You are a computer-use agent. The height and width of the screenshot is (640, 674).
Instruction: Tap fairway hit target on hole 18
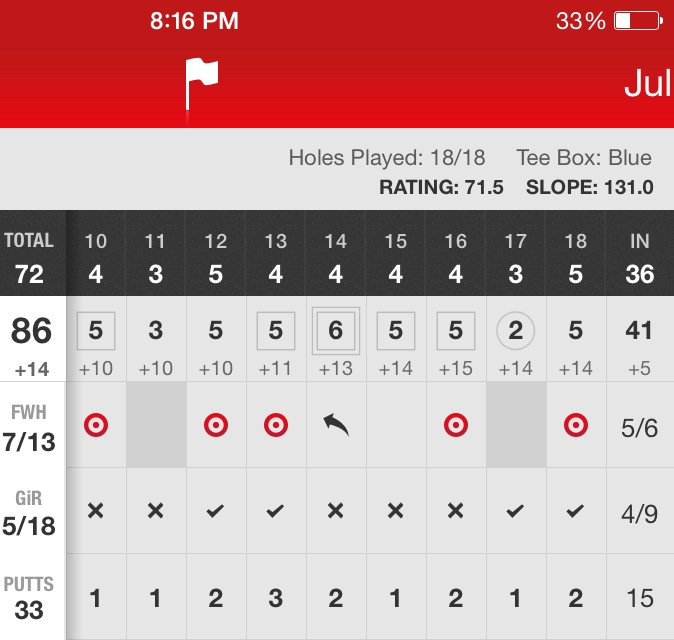pyautogui.click(x=576, y=425)
